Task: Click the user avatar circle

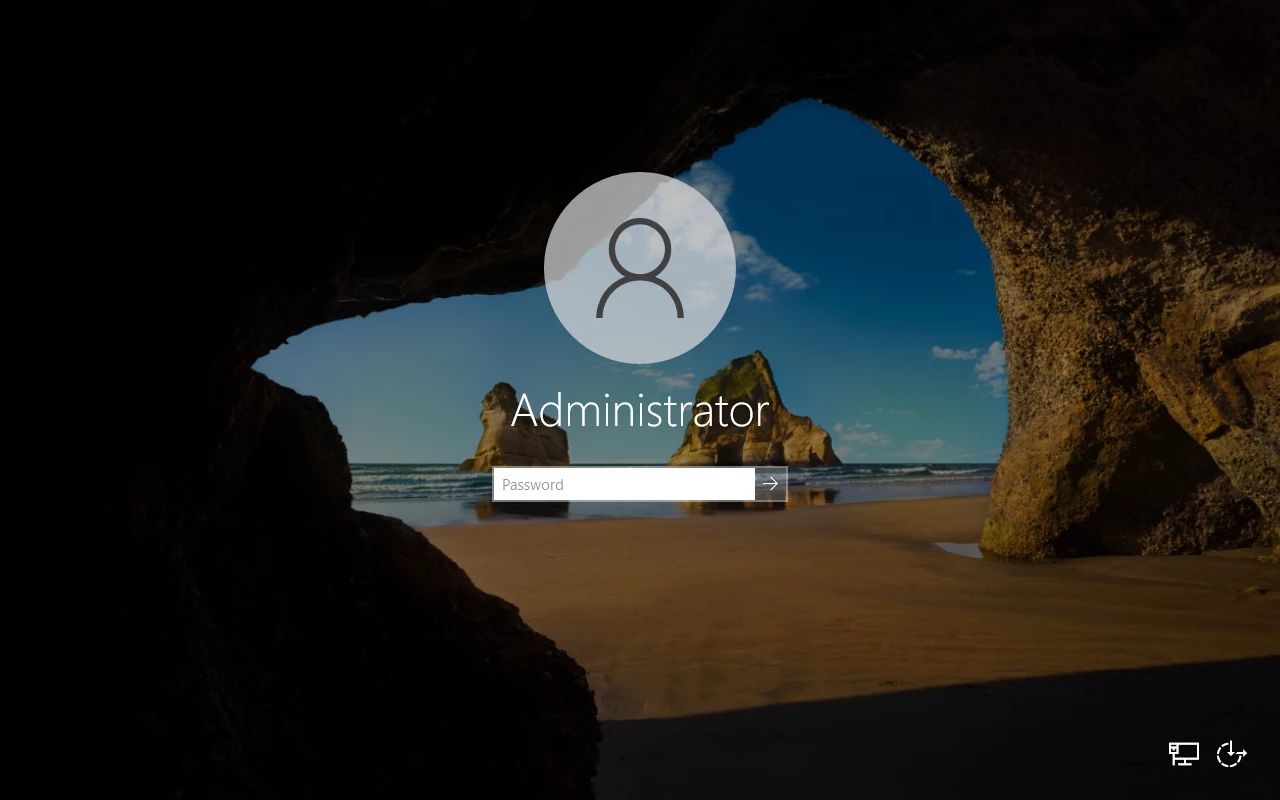Action: tap(640, 268)
